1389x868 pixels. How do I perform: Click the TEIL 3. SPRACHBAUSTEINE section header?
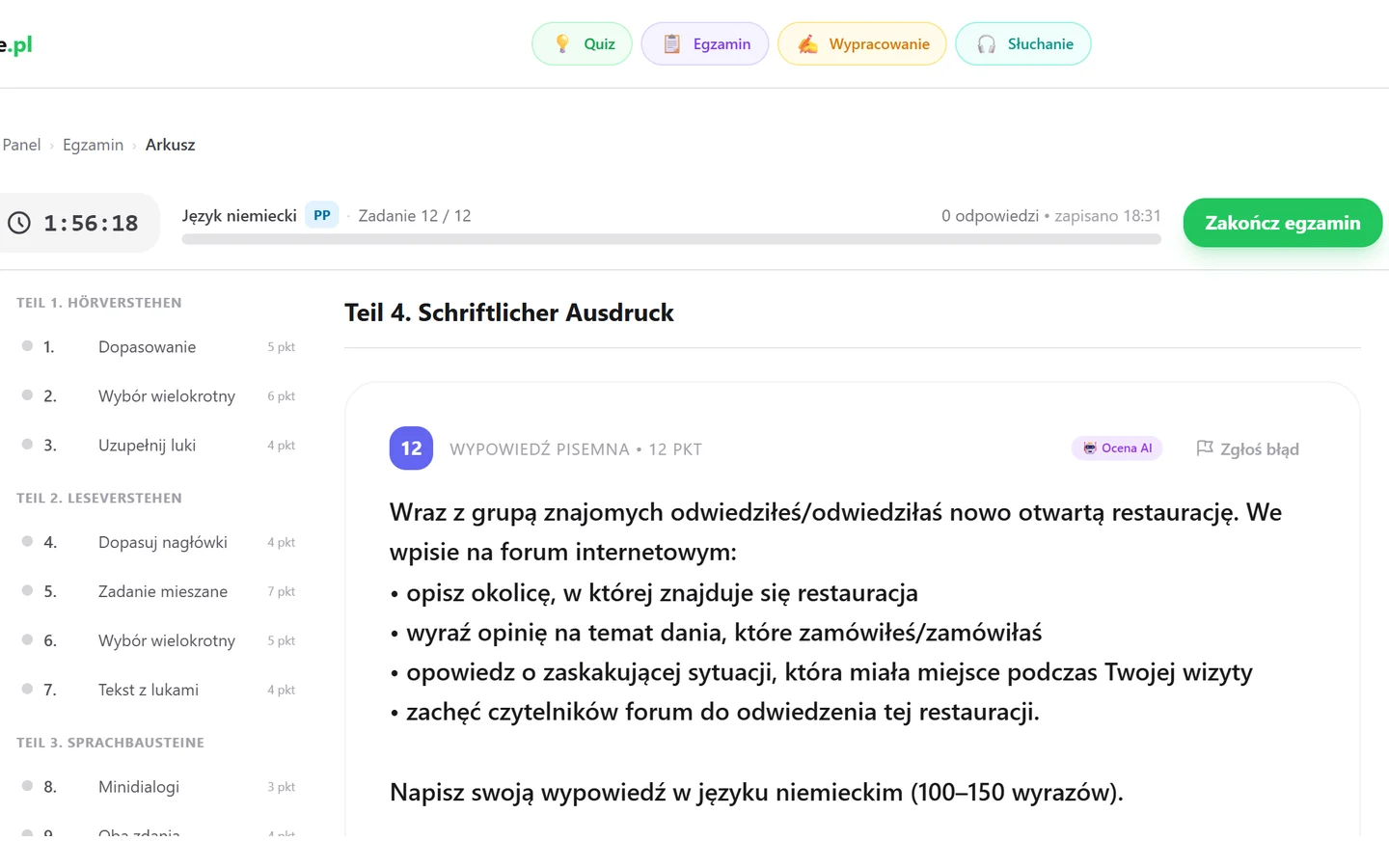(110, 743)
